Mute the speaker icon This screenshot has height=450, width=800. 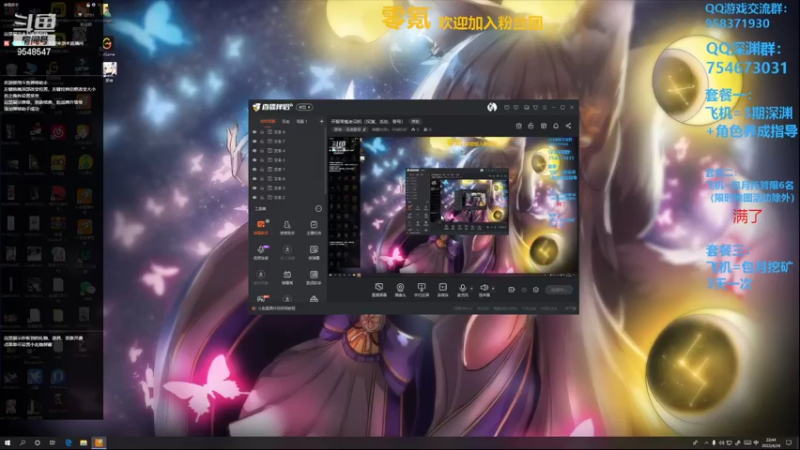484,288
